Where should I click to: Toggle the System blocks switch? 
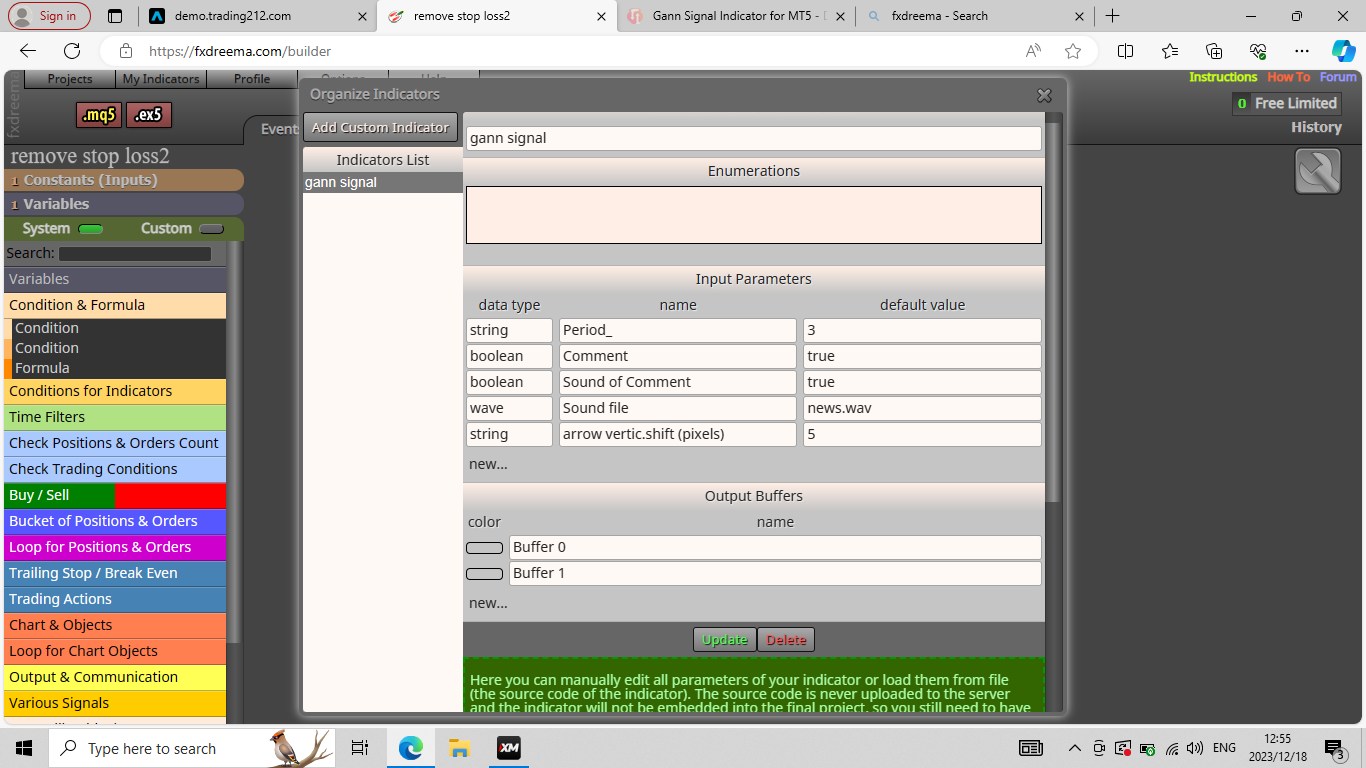(x=91, y=229)
